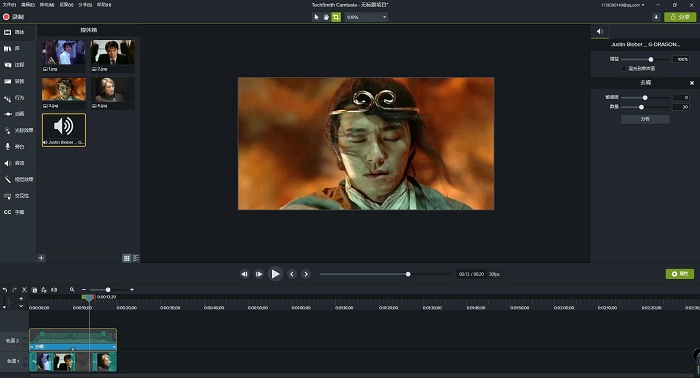Click the next frame playback button
The height and width of the screenshot is (378, 700).
[259, 274]
